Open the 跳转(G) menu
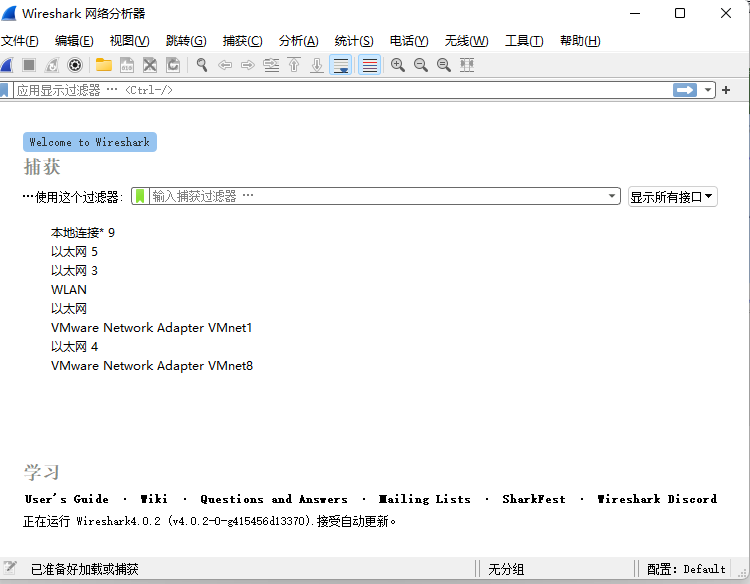750x584 pixels. tap(186, 41)
